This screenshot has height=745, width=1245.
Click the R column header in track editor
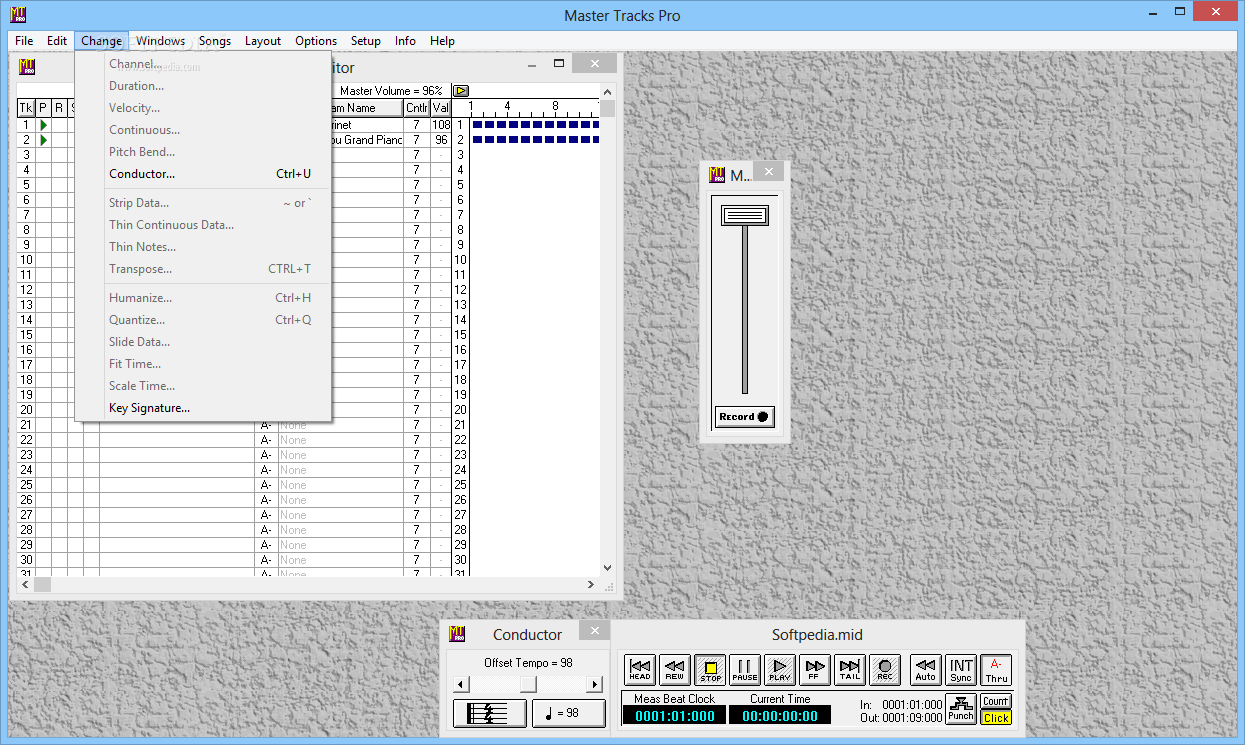point(59,108)
